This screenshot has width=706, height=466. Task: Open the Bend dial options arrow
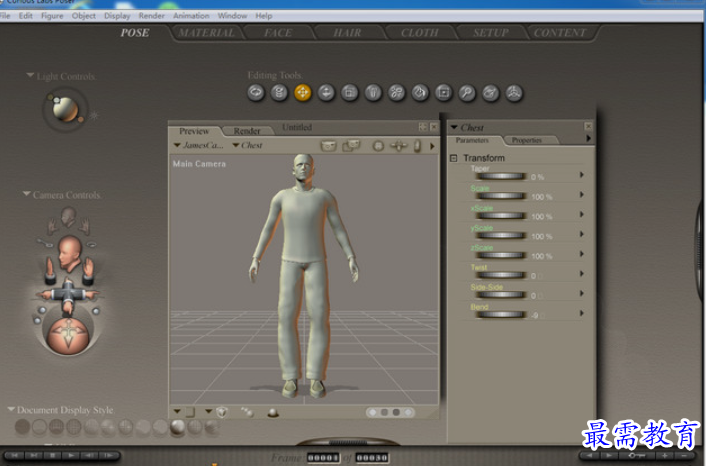[582, 313]
